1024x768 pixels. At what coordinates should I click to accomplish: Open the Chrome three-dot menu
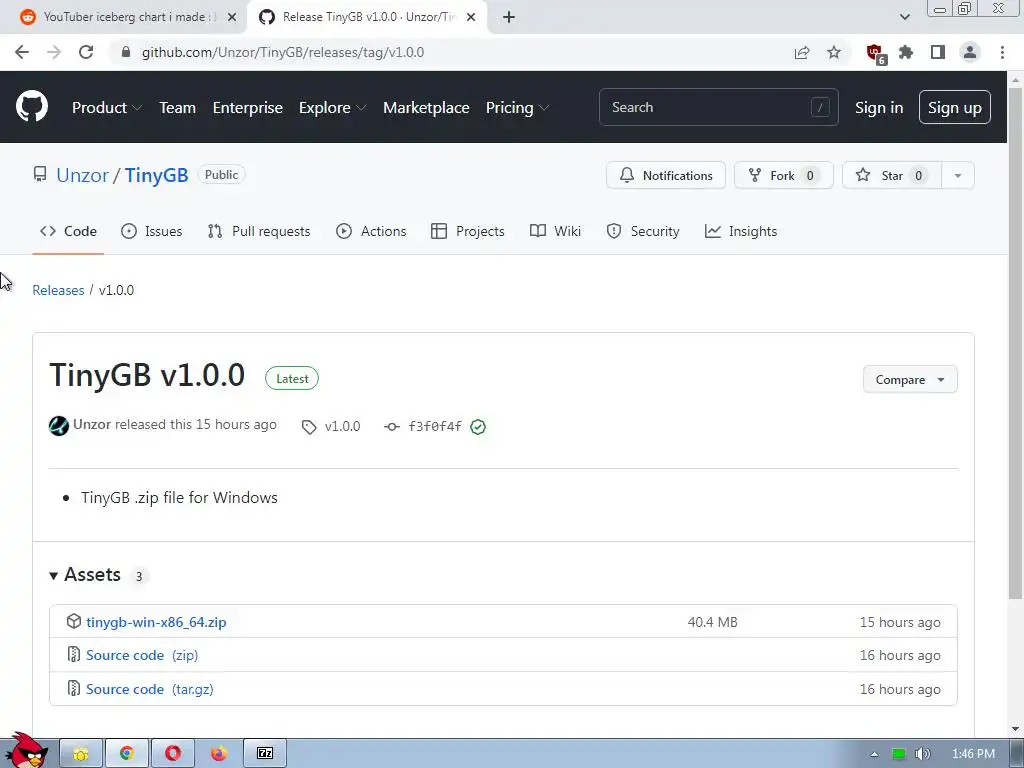point(1002,52)
